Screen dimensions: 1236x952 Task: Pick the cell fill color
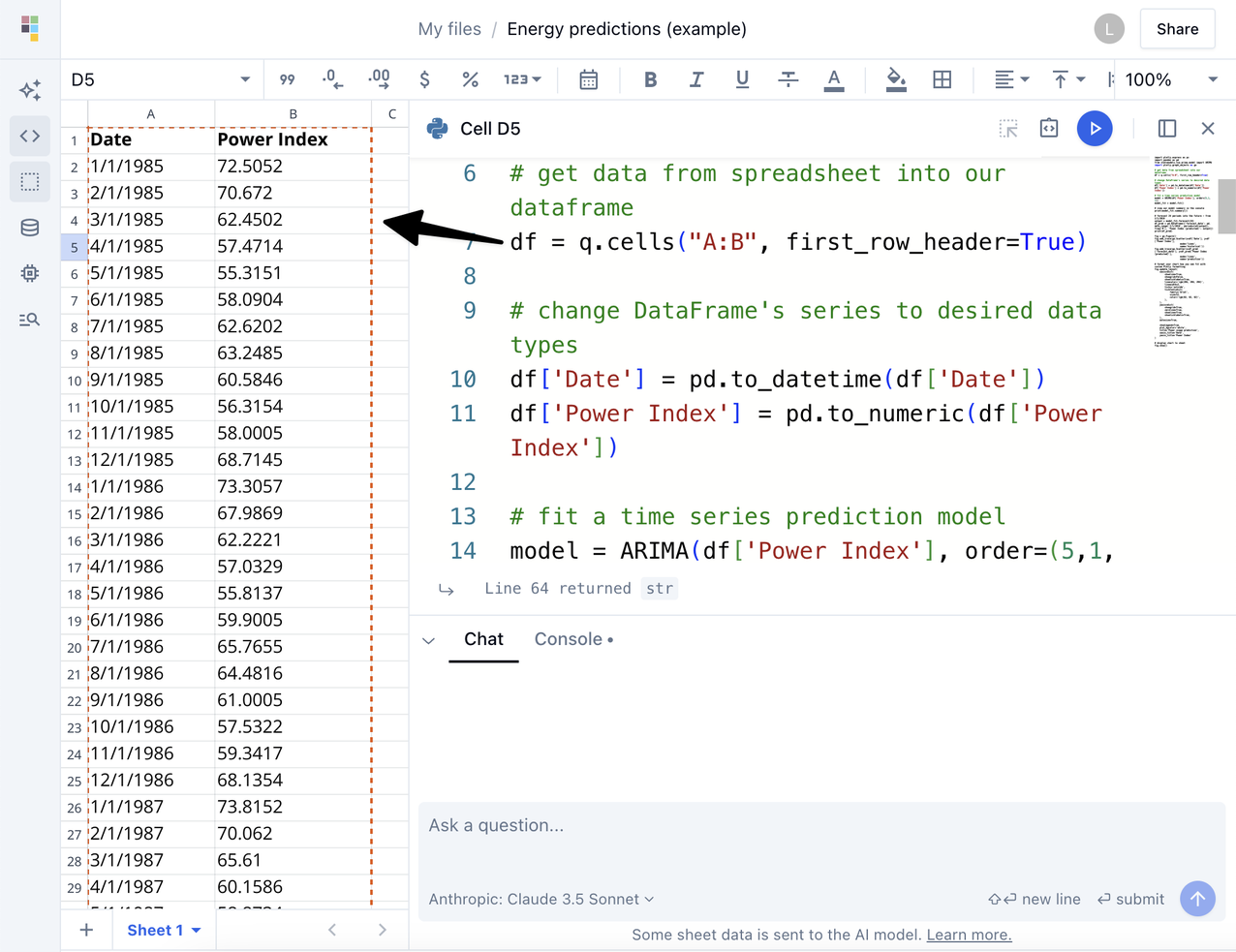(x=896, y=79)
